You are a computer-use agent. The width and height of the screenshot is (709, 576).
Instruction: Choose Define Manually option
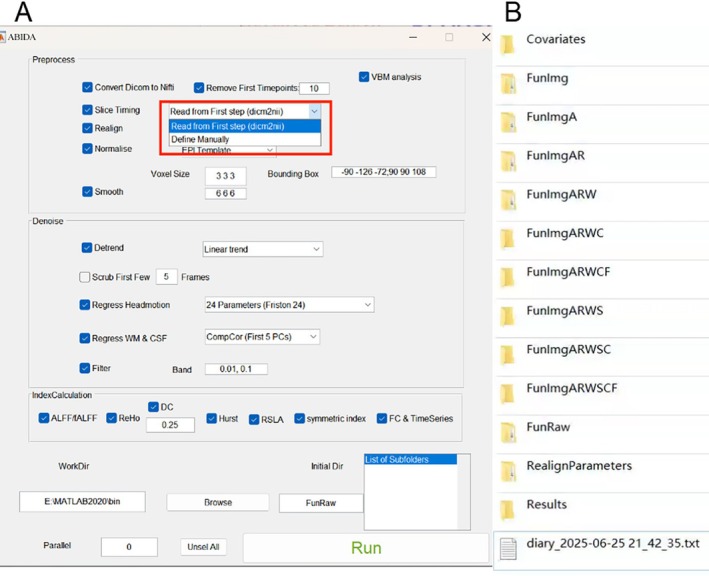(x=245, y=139)
